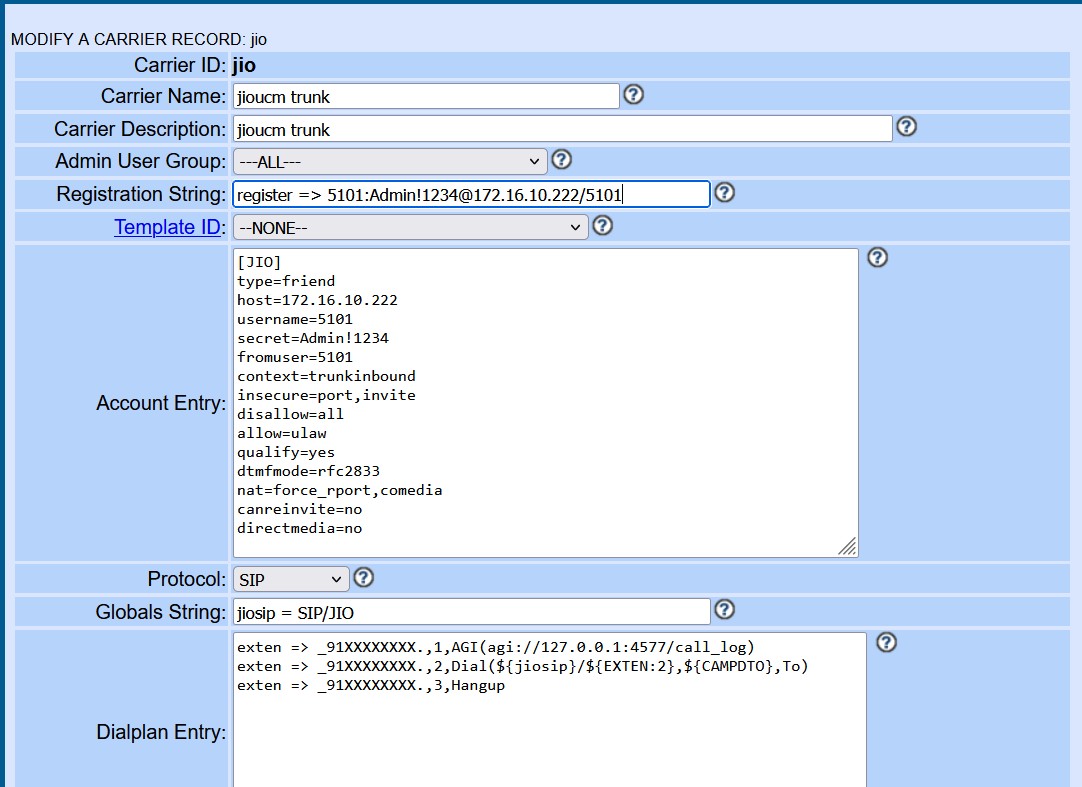This screenshot has width=1082, height=787.
Task: Expand the Protocol SIP dropdown
Action: click(290, 579)
